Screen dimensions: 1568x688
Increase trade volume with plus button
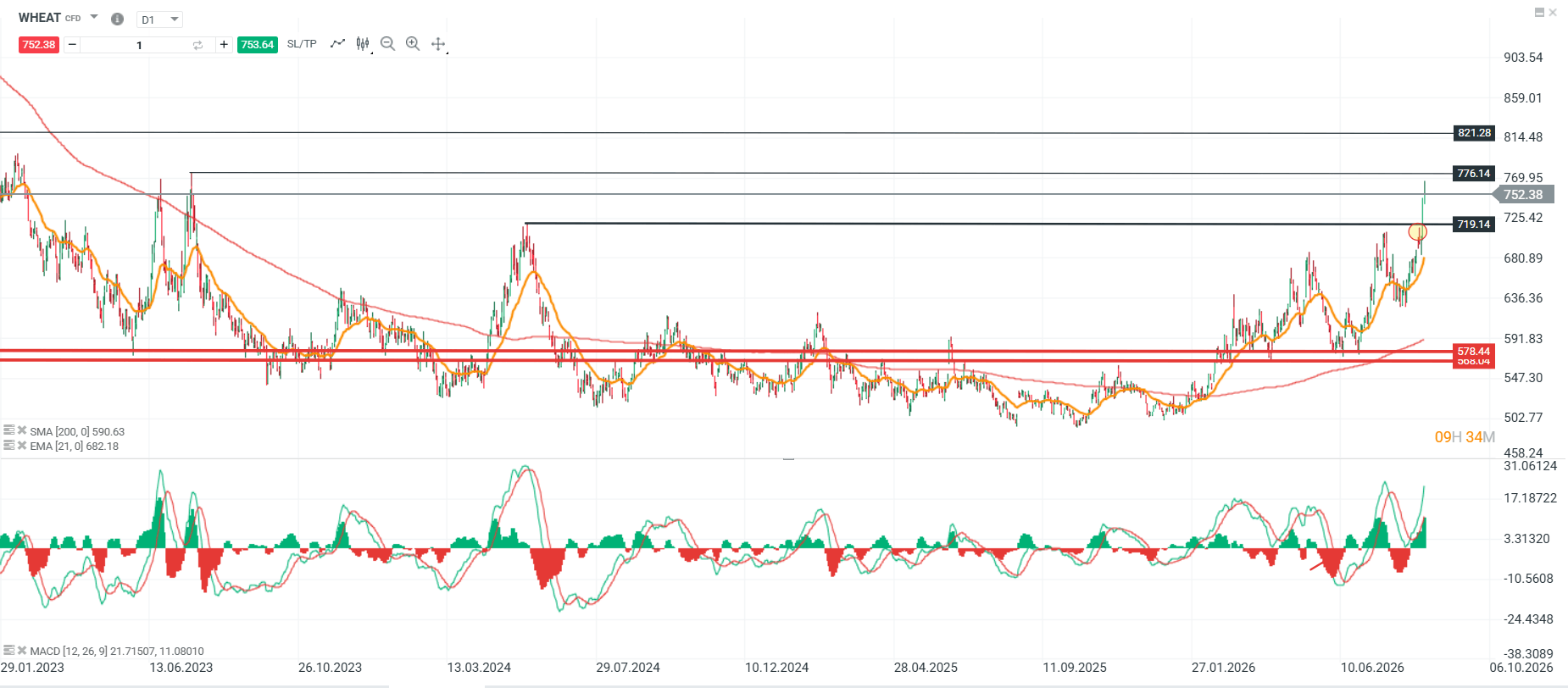(224, 44)
